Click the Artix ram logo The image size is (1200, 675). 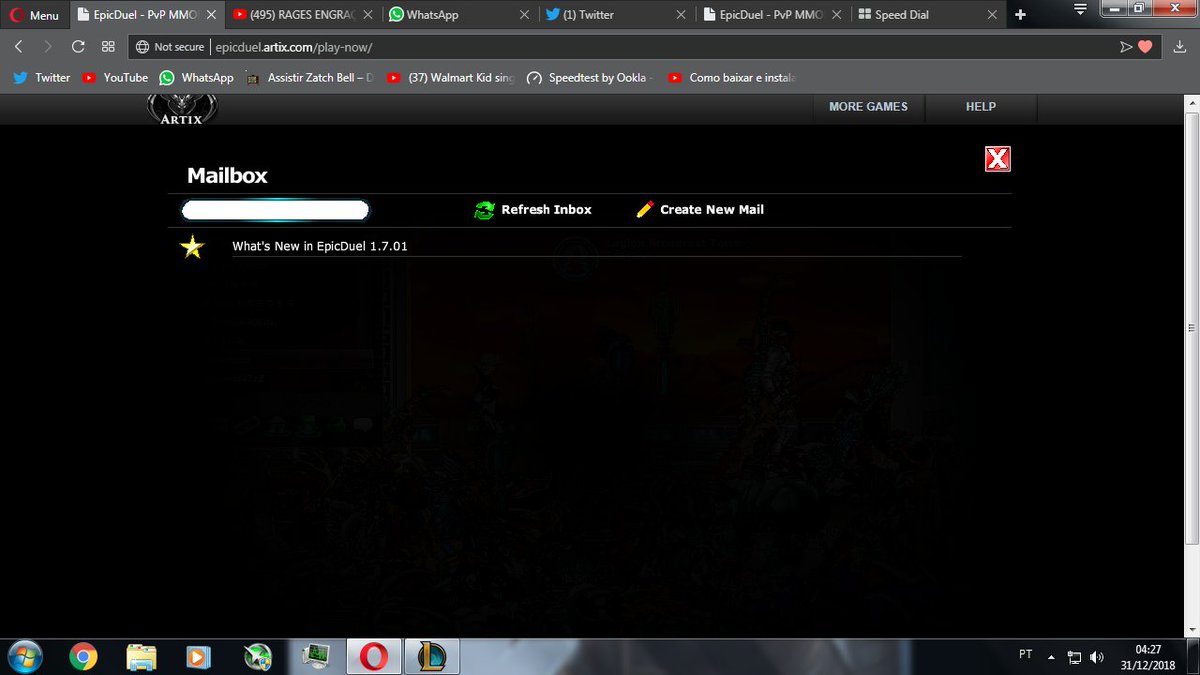pyautogui.click(x=180, y=110)
